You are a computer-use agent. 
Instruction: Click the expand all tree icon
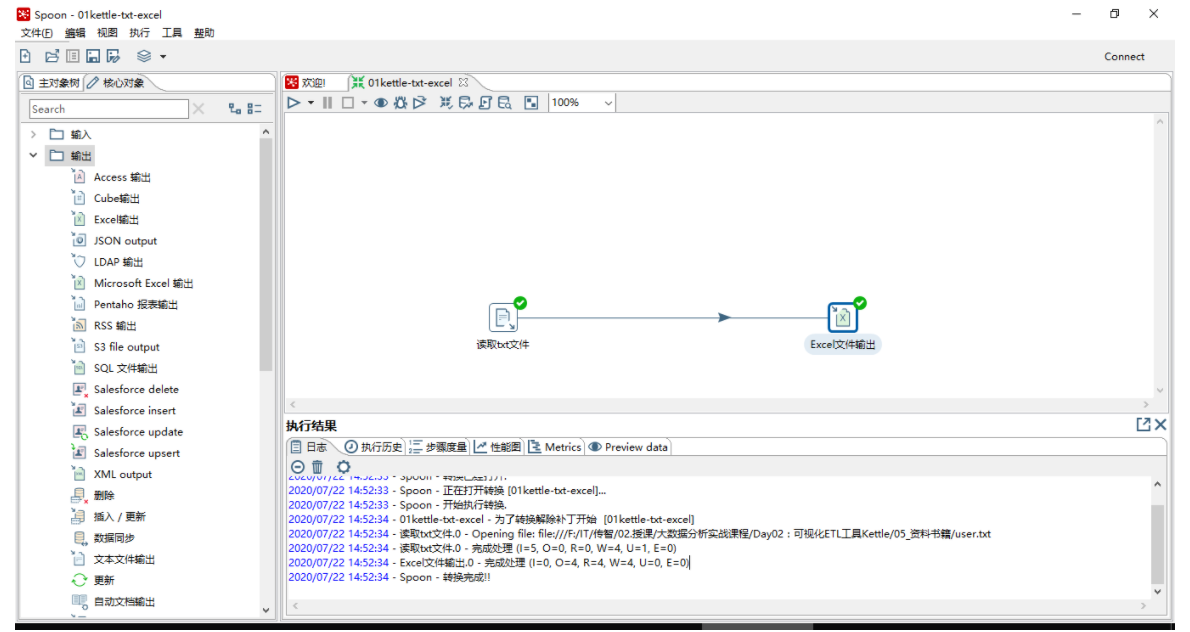[x=235, y=109]
